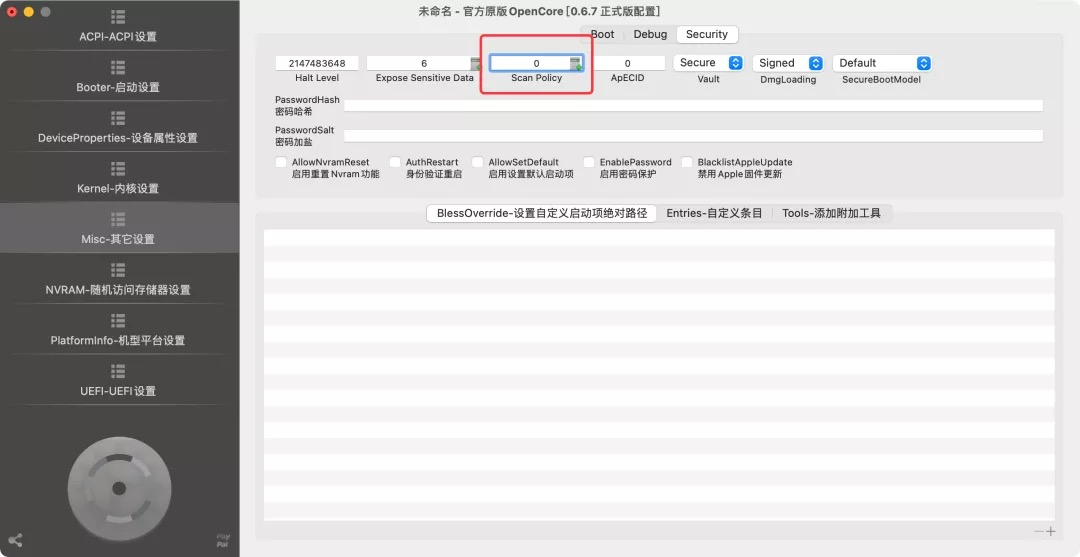This screenshot has height=557, width=1080.
Task: Open the UEFI-UEFI设置 sidebar section
Action: [118, 380]
